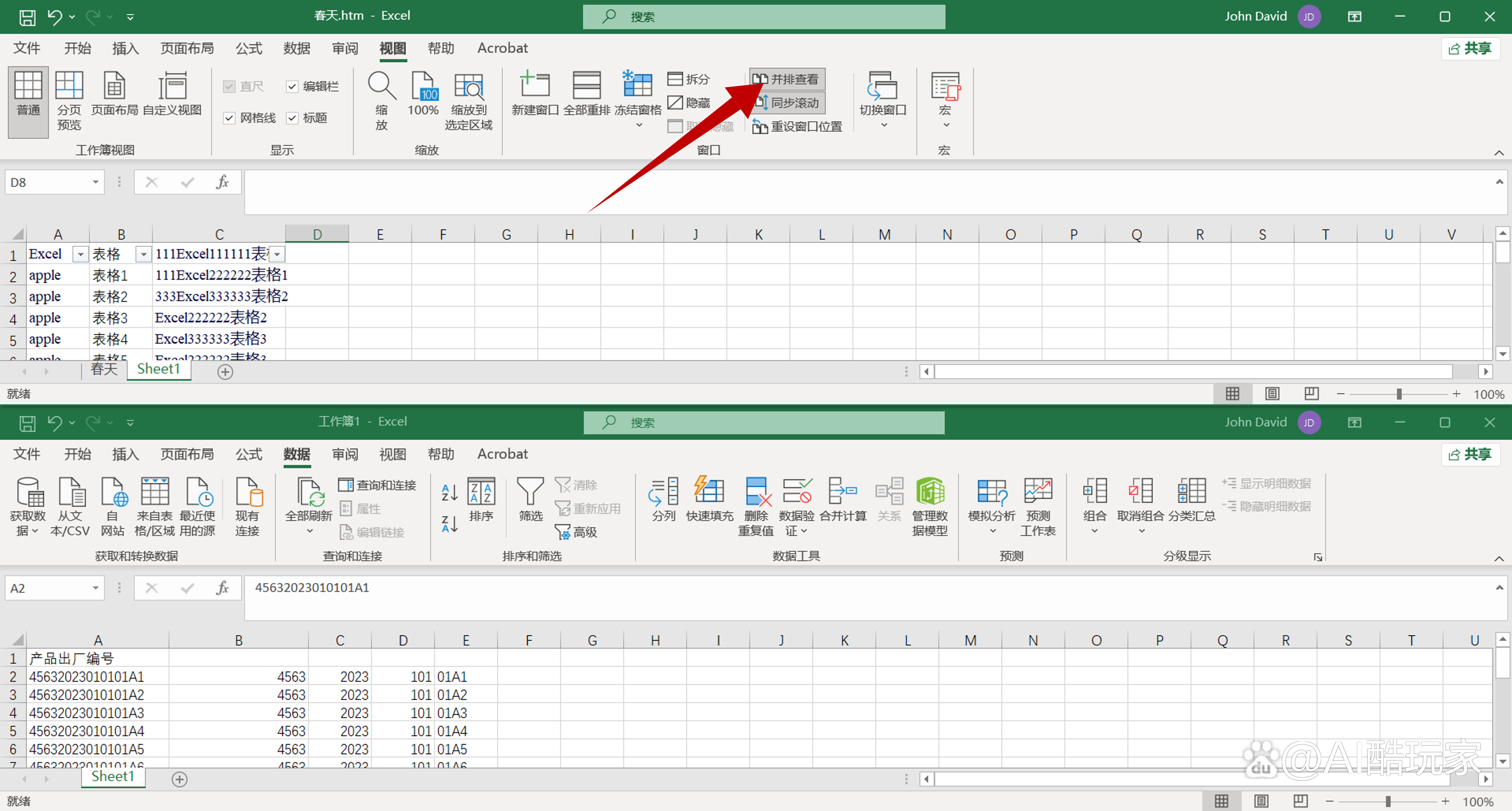Switch to the 春天 sheet tab
1512x811 pixels.
[104, 369]
